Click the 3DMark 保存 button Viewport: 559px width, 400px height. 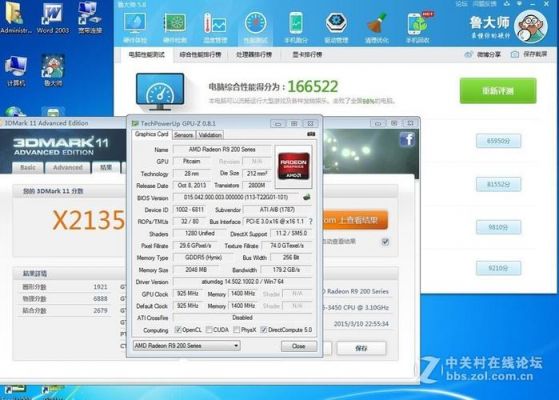(361, 348)
